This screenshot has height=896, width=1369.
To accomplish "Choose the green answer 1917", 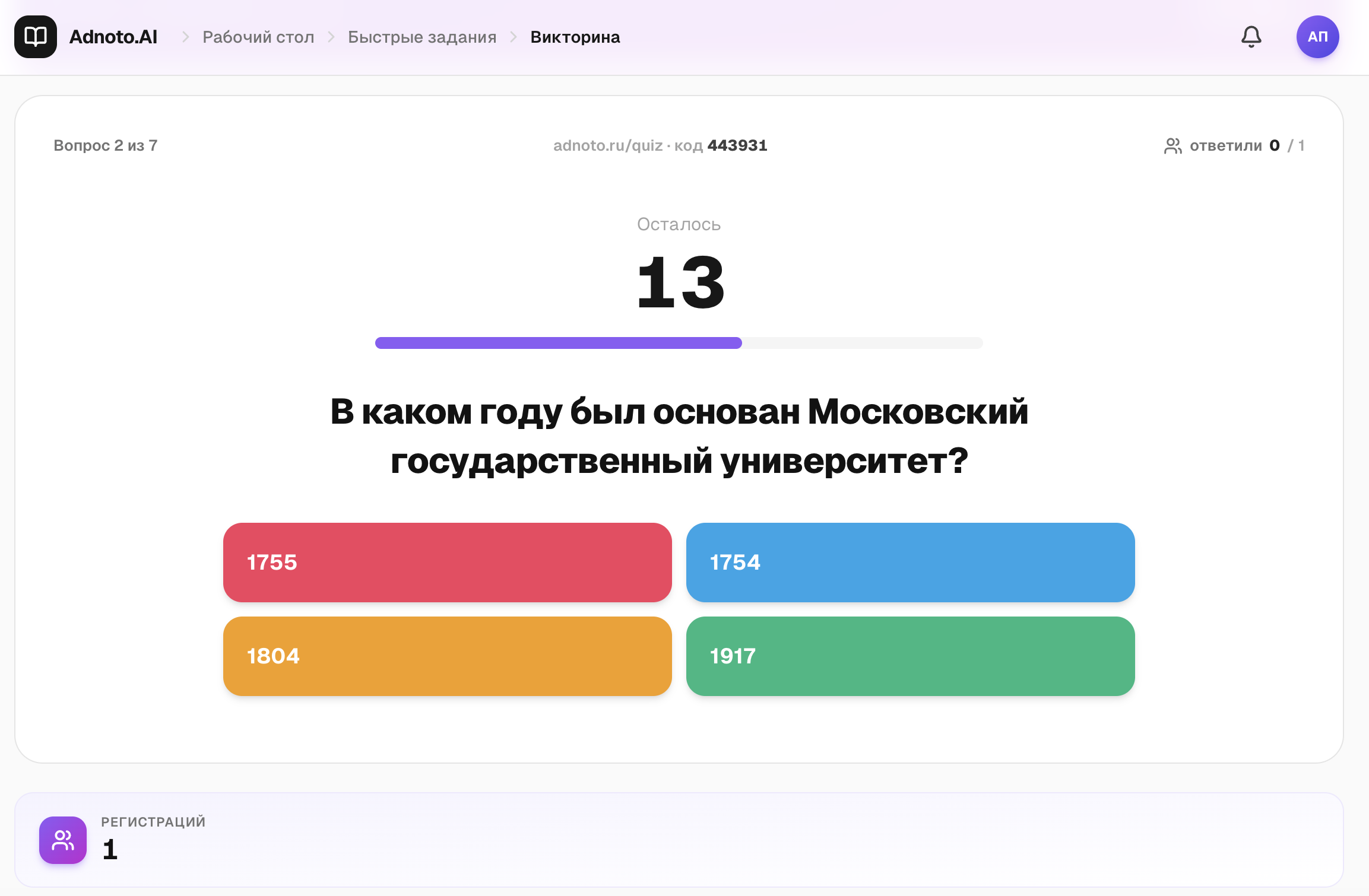I will [x=911, y=656].
